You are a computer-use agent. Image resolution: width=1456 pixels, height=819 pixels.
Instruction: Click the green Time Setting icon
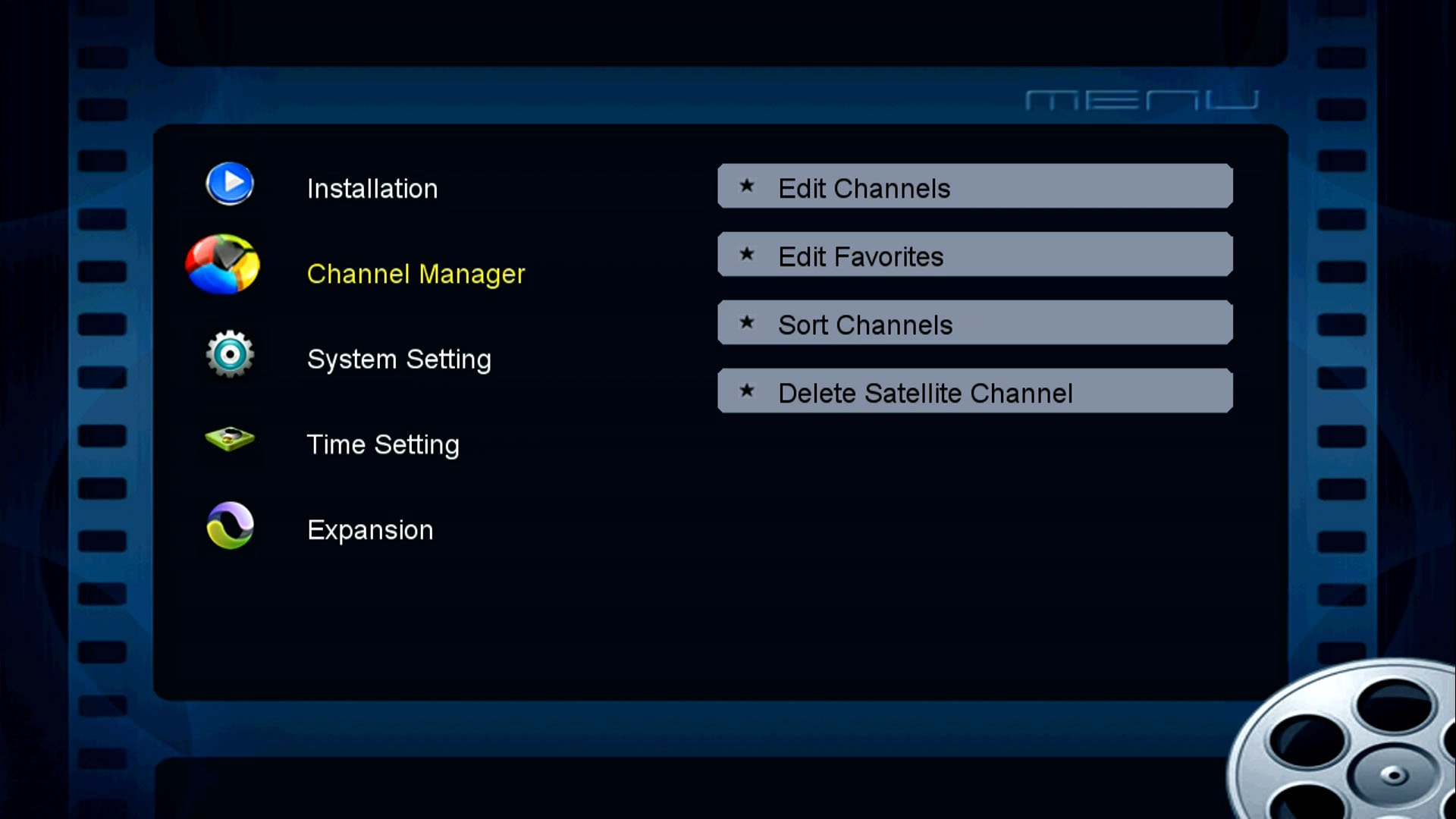[230, 439]
